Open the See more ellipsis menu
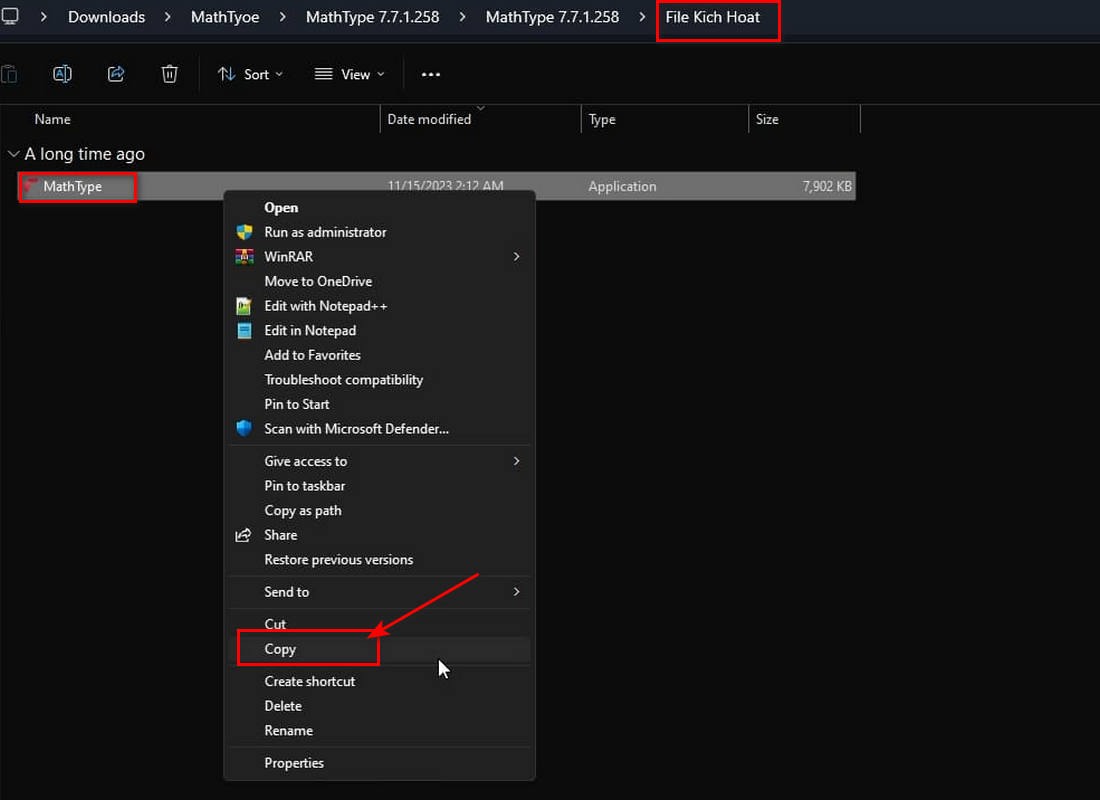 431,74
